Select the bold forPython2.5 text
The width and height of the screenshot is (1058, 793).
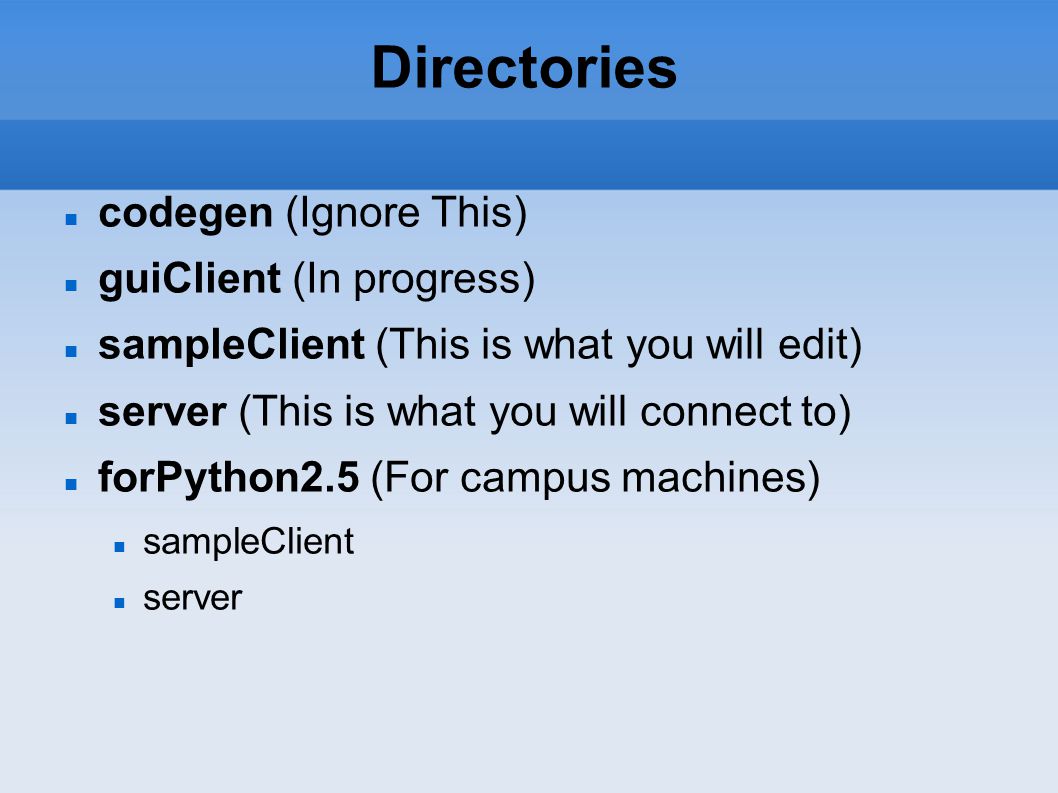(x=229, y=478)
